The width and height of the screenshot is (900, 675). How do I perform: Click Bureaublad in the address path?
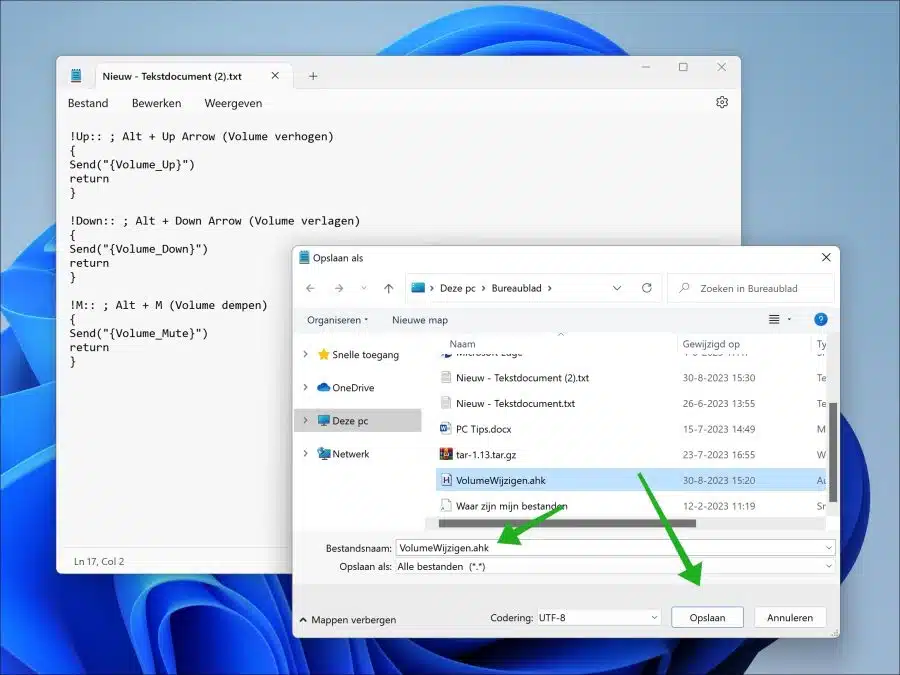(x=517, y=288)
